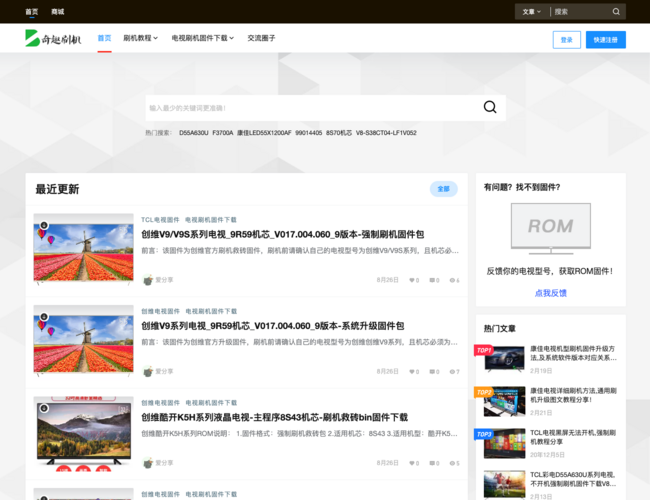
Task: Focus the main keyword search field
Action: coord(313,108)
